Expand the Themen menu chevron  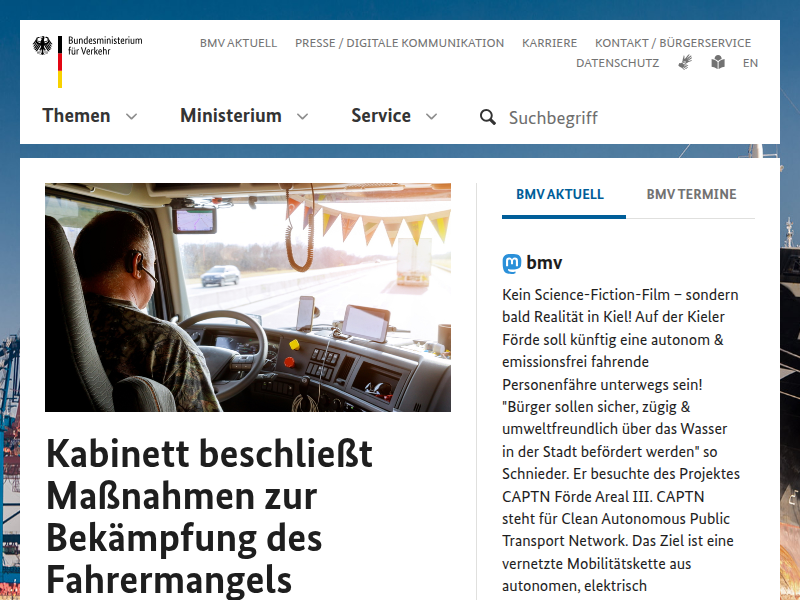tap(132, 116)
